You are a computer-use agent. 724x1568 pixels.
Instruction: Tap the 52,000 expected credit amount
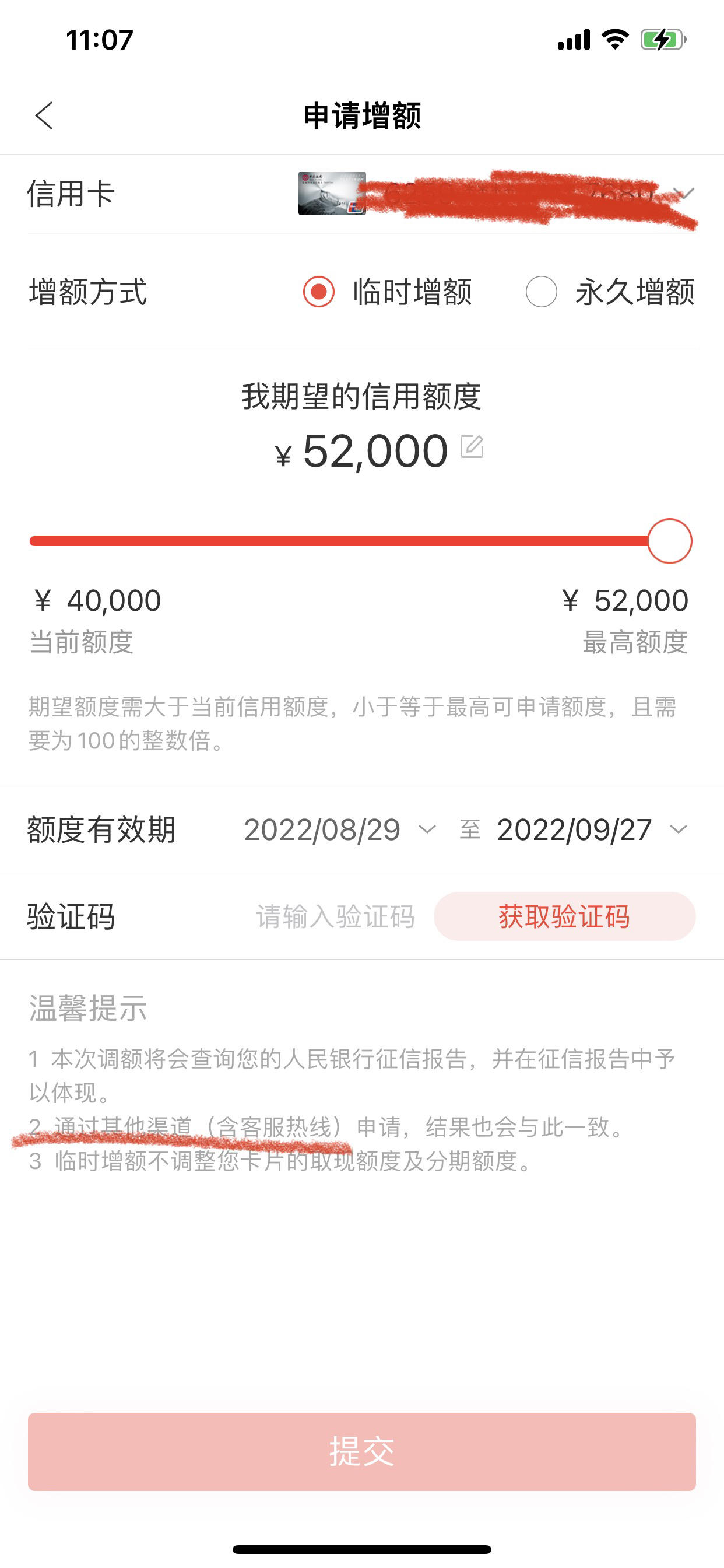pos(375,451)
